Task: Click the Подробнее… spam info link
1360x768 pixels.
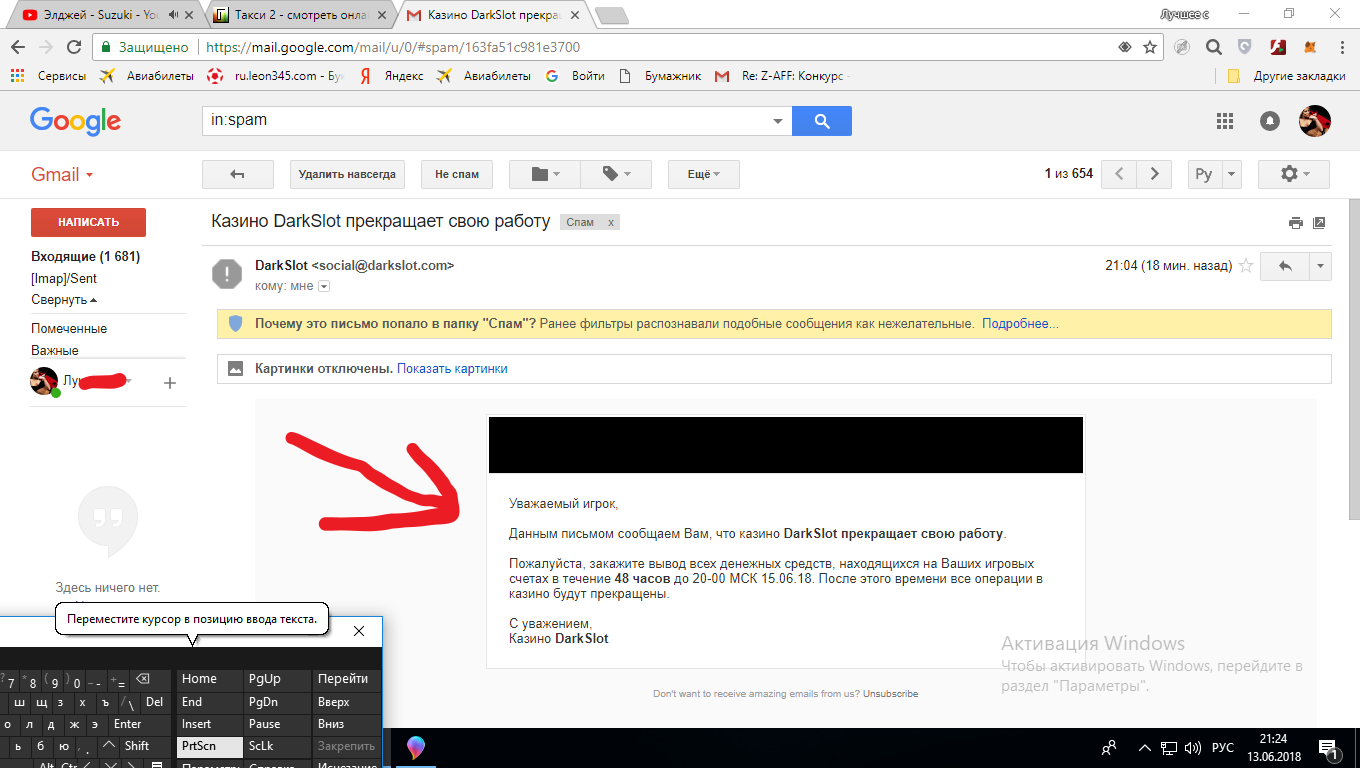Action: pos(1020,324)
